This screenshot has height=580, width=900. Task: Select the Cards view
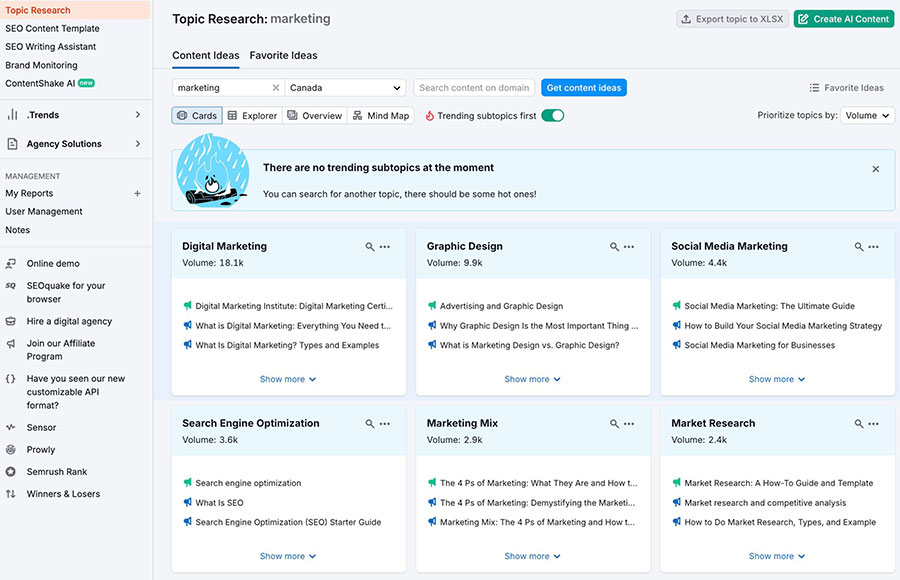coord(197,115)
